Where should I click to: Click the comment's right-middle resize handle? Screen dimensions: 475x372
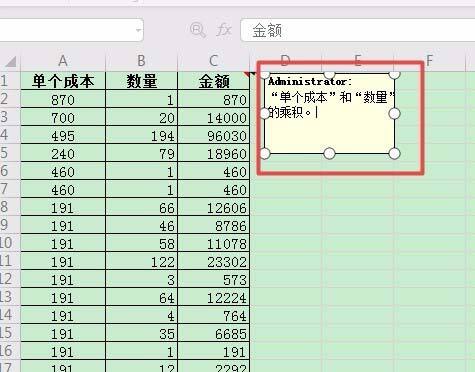point(394,114)
